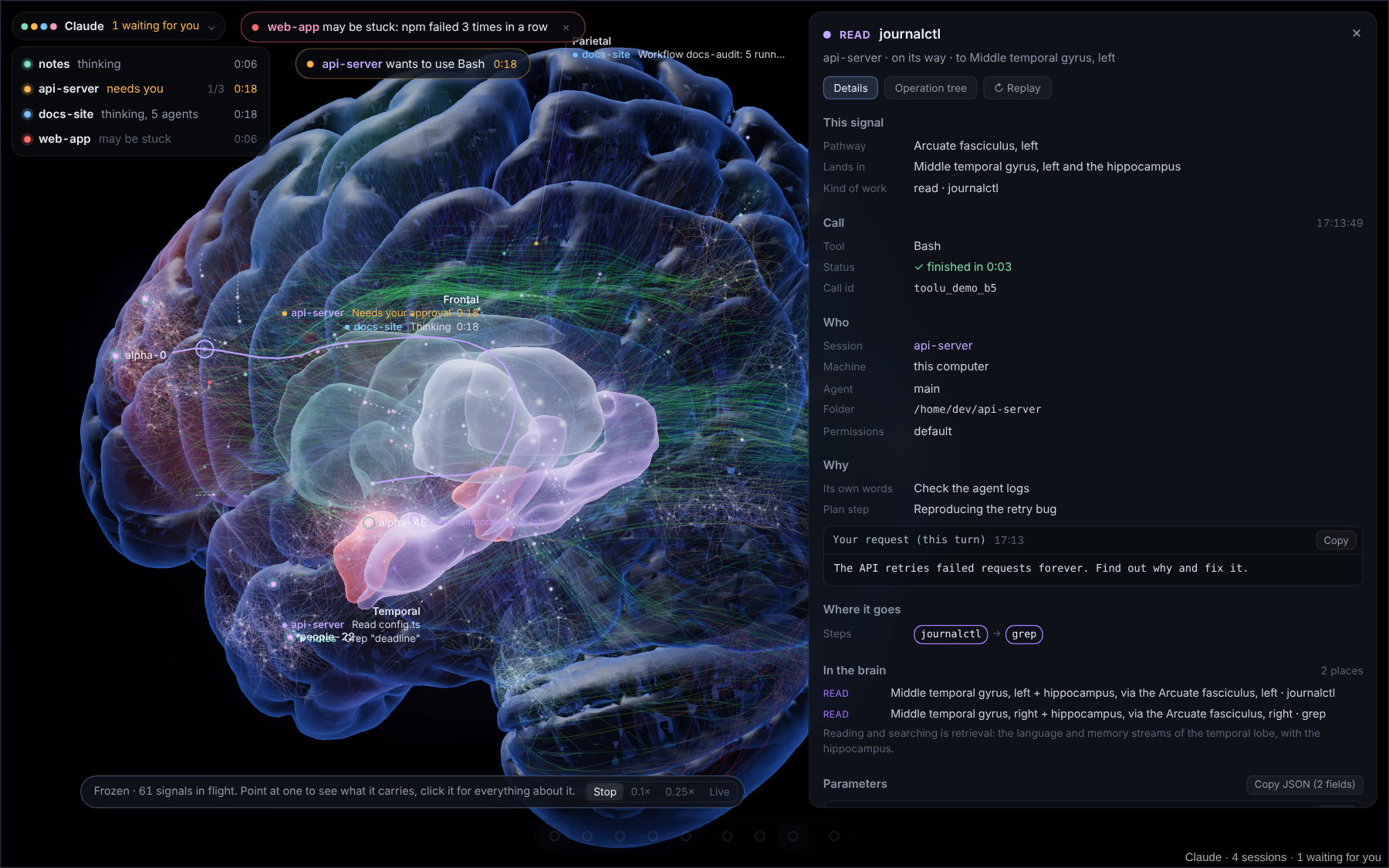The width and height of the screenshot is (1389, 868).
Task: Click the 'Frozen · 61 signals in flight' message
Action: pyautogui.click(x=334, y=791)
